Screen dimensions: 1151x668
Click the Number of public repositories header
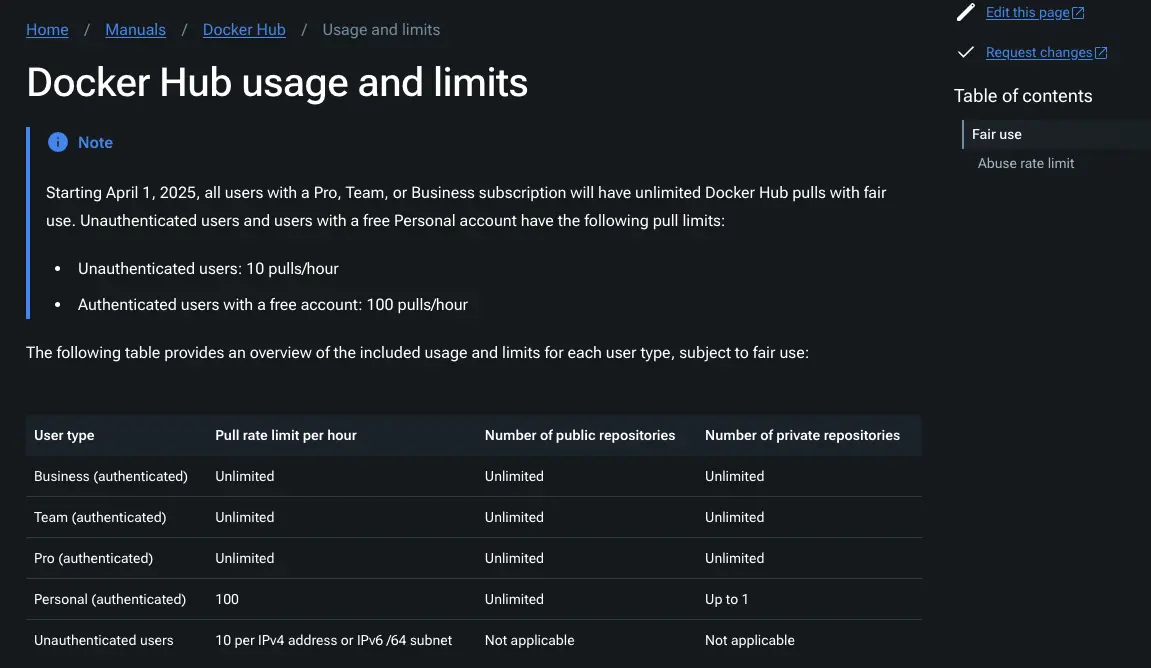pos(580,435)
